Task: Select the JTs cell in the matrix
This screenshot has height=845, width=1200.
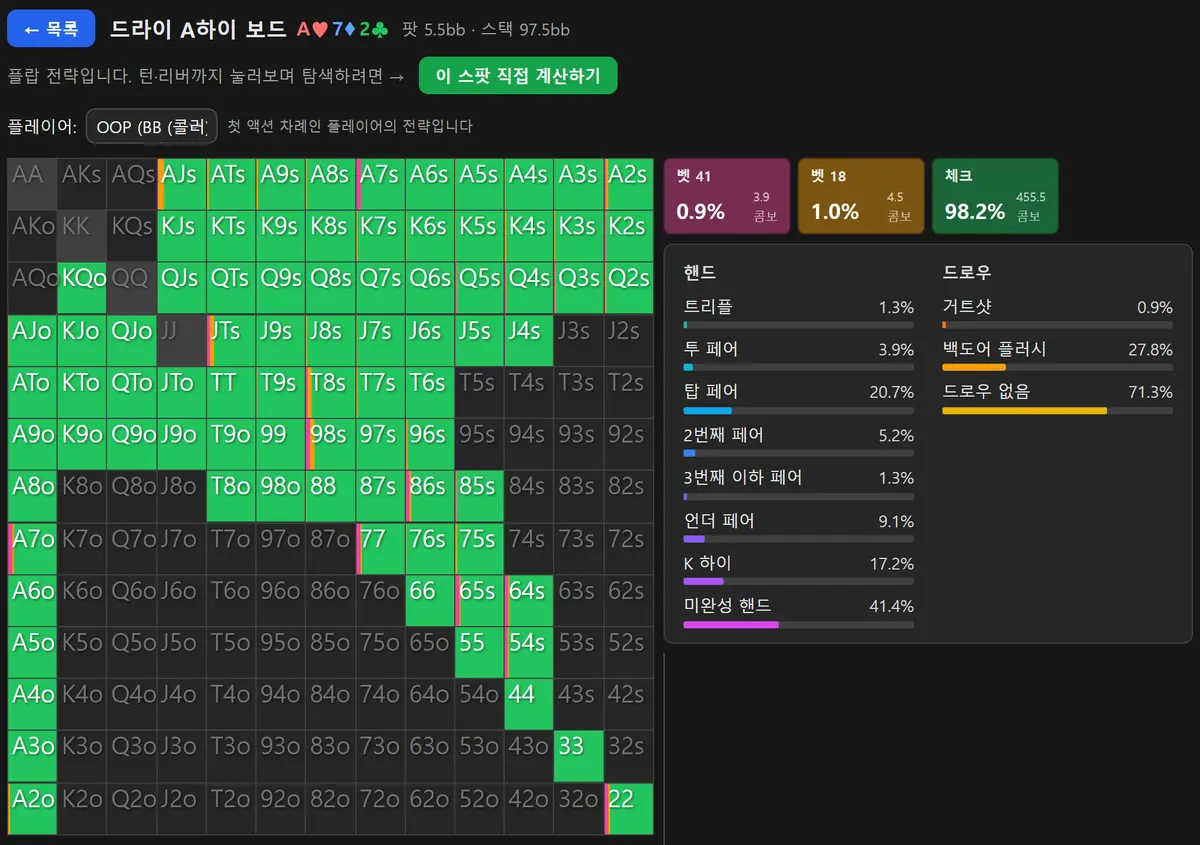Action: tap(231, 340)
